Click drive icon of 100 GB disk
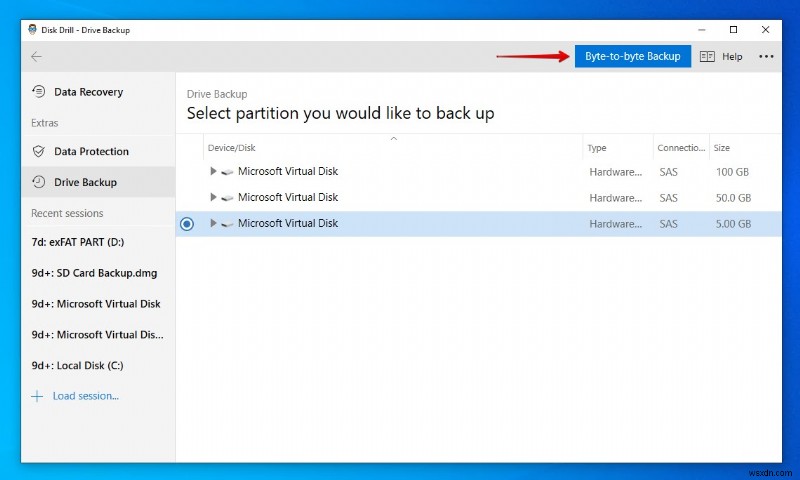Screen dimensions: 800x480 [228, 172]
